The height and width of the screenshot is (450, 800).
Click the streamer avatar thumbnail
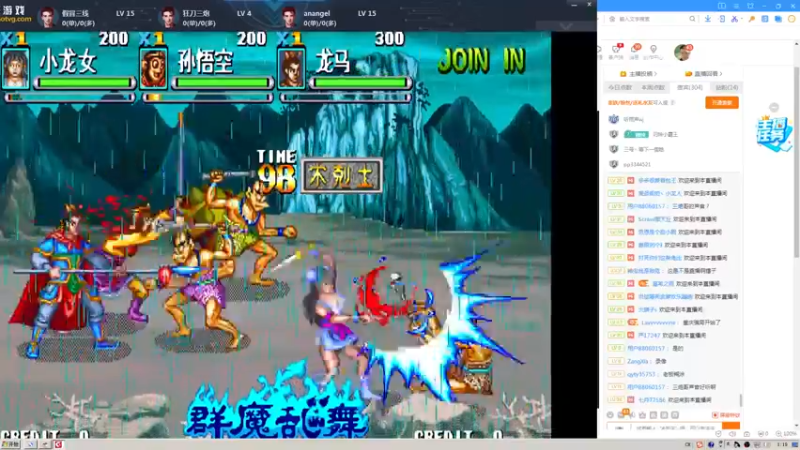[682, 52]
